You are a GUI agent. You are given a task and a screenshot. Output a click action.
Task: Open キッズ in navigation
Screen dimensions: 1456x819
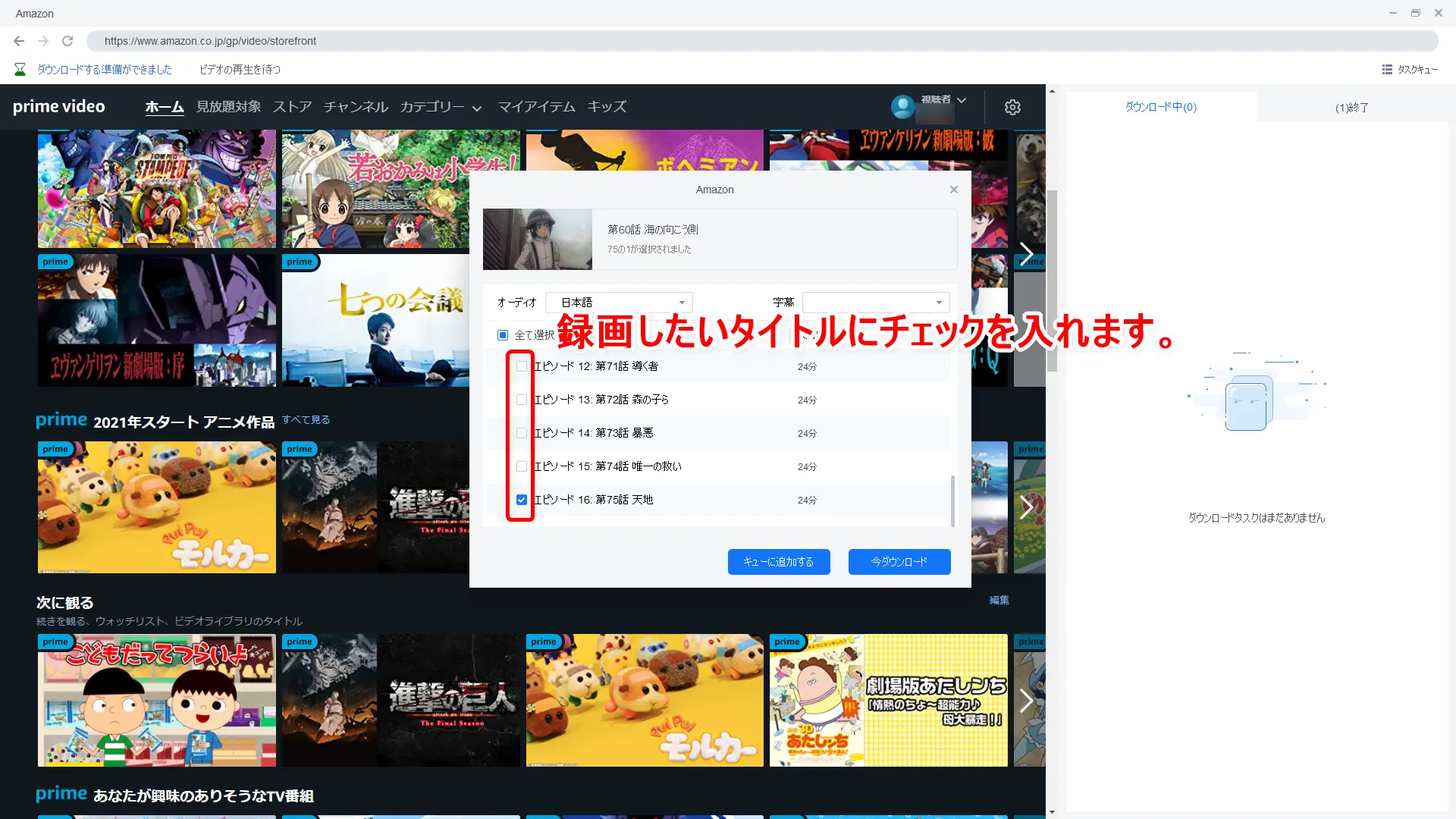pos(607,107)
